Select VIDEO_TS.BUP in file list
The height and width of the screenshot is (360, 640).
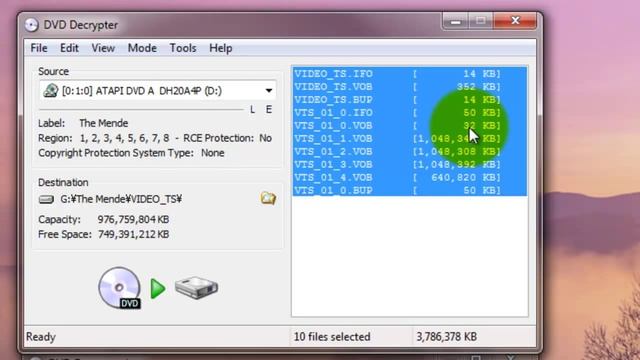409,100
